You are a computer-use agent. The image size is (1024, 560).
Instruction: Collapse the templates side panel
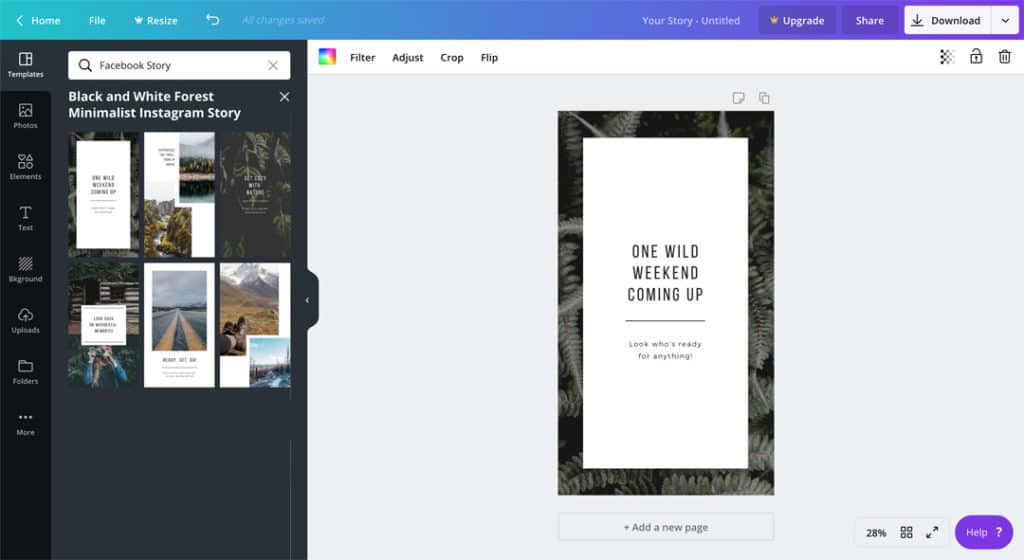308,300
